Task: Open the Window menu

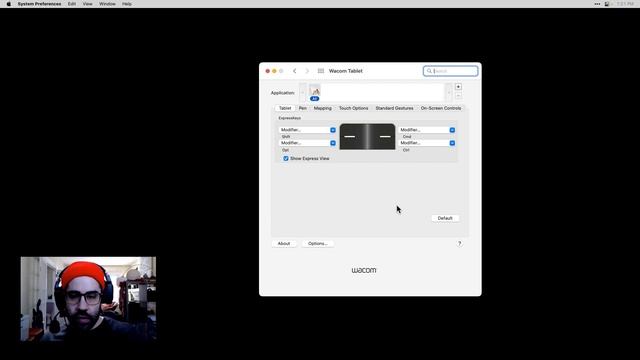Action: [107, 4]
